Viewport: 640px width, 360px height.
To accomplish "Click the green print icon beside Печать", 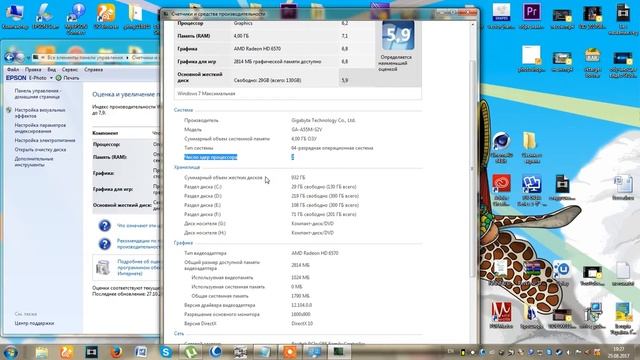I will [58, 78].
